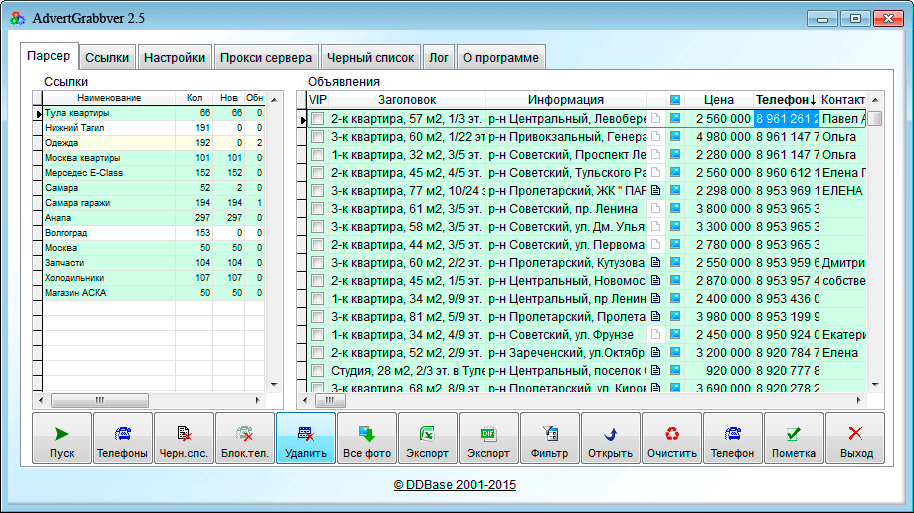Start parsing with the Пуск button
The width and height of the screenshot is (914, 513).
(x=62, y=438)
